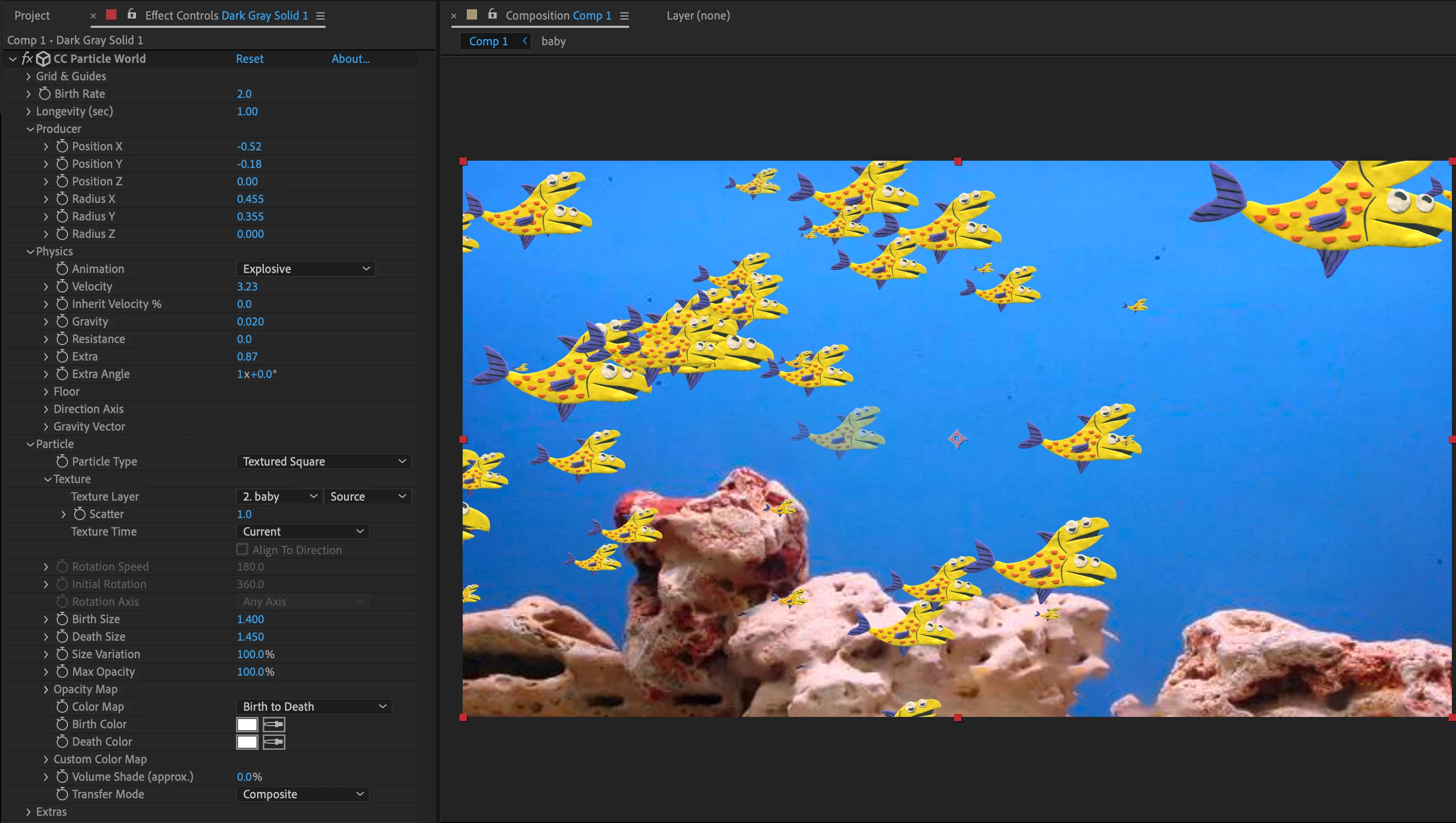Click the Birth Color eyedropper icon
Image resolution: width=1456 pixels, height=823 pixels.
click(274, 725)
